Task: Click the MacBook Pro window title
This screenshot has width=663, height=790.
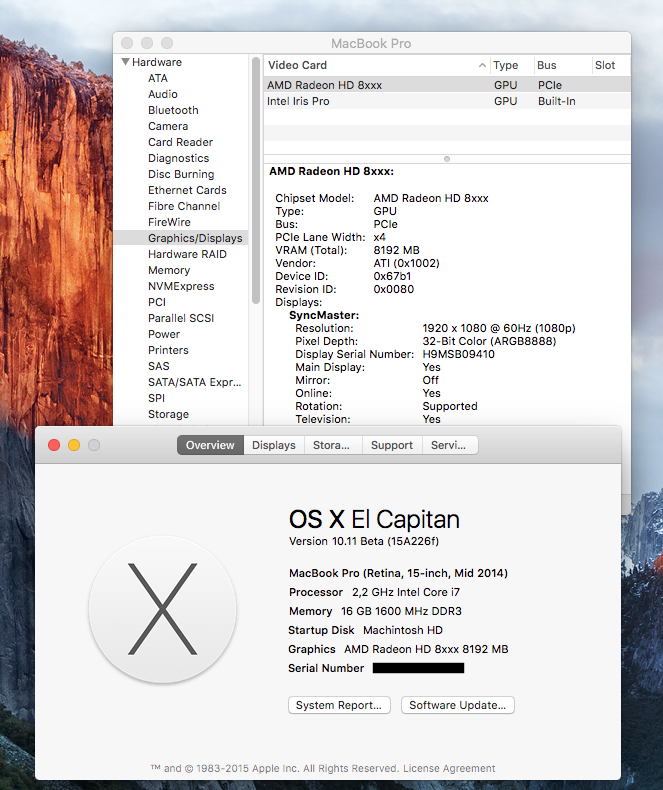Action: (x=371, y=44)
